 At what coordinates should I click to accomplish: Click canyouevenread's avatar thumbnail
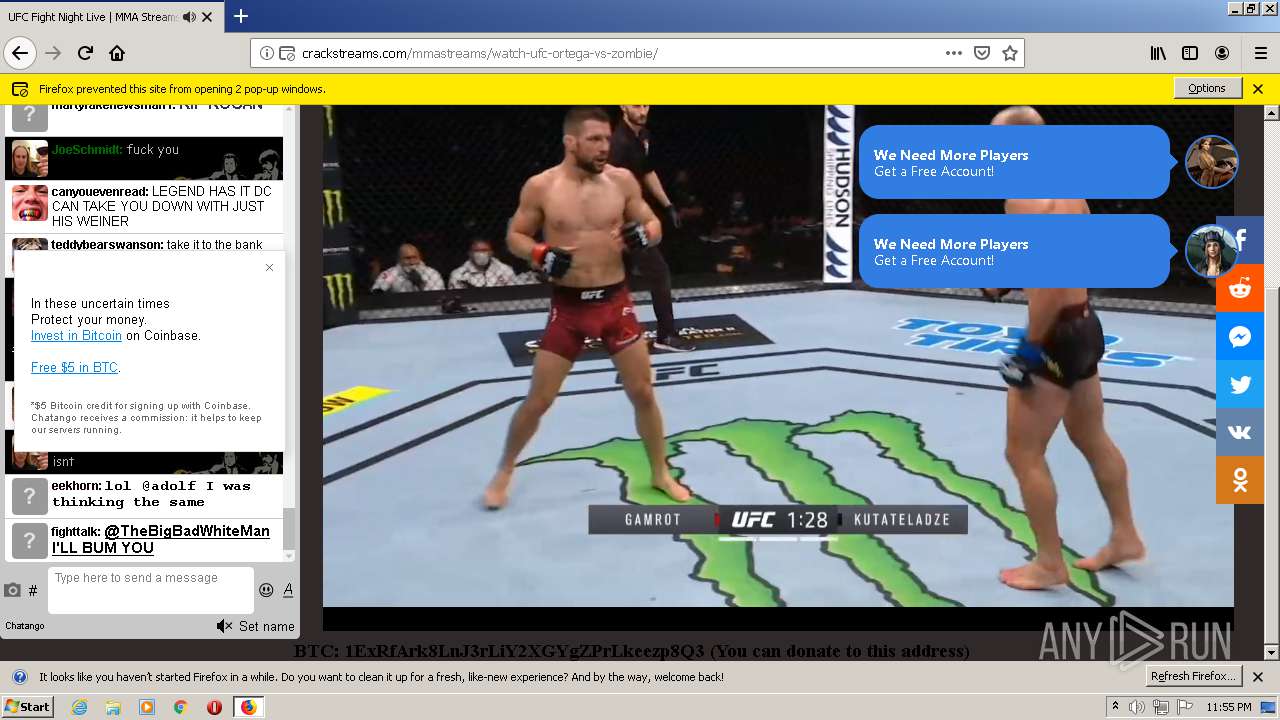pyautogui.click(x=29, y=202)
